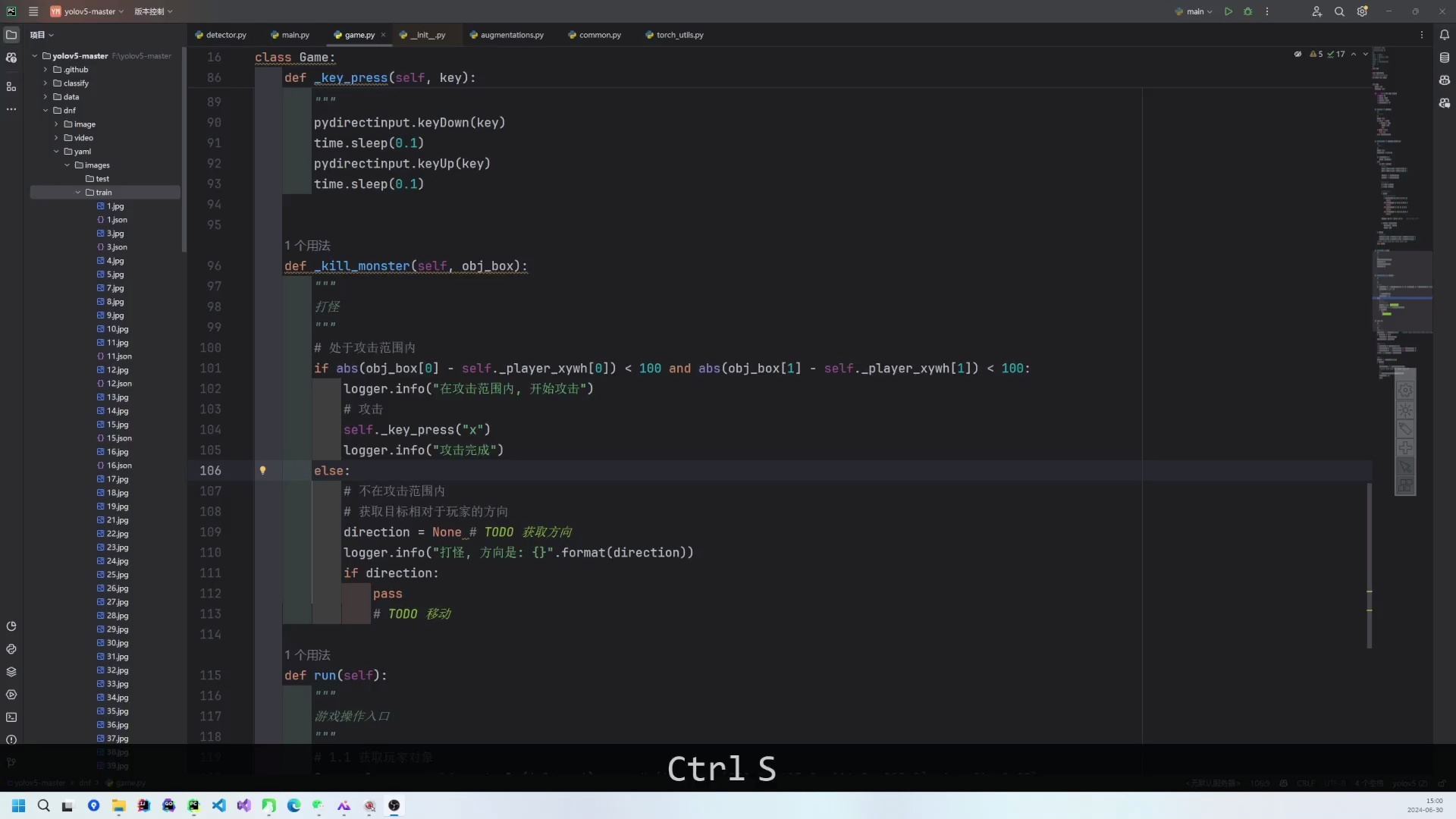Screen dimensions: 1456x819
Task: Collapse the train folder in project tree
Action: pyautogui.click(x=77, y=192)
